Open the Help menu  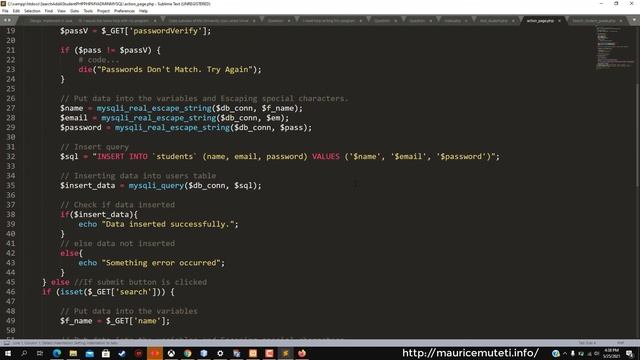coord(143,11)
